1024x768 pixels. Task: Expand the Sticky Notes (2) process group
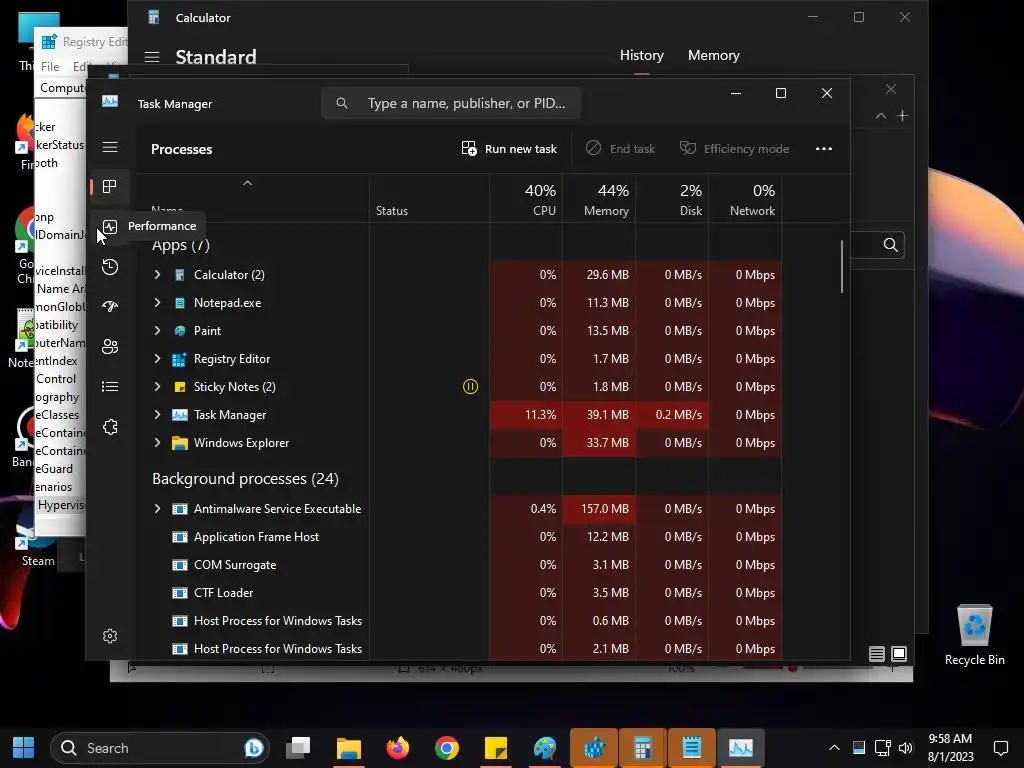coord(157,387)
